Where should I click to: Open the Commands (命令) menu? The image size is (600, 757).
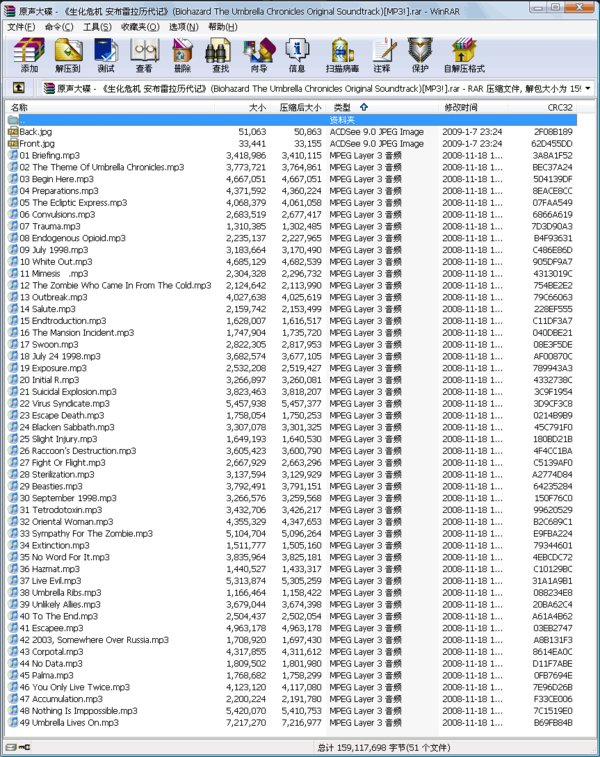click(59, 27)
